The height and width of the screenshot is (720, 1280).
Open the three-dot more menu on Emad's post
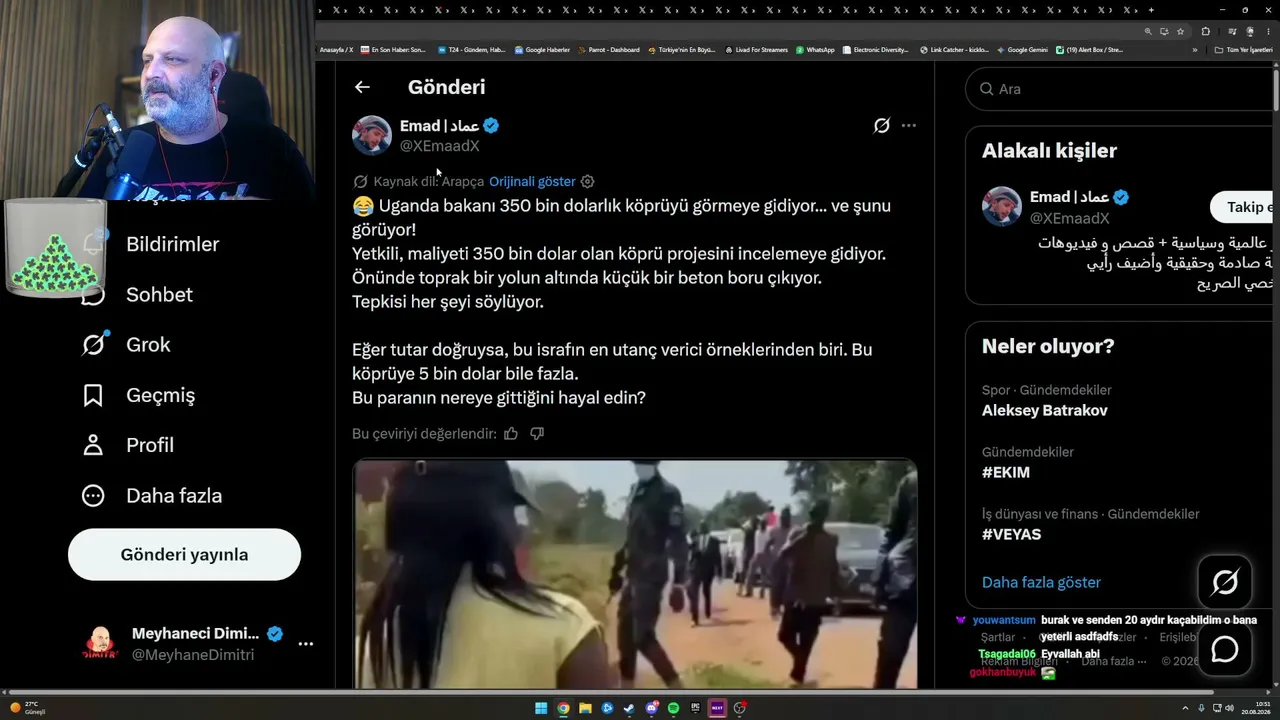pyautogui.click(x=908, y=126)
